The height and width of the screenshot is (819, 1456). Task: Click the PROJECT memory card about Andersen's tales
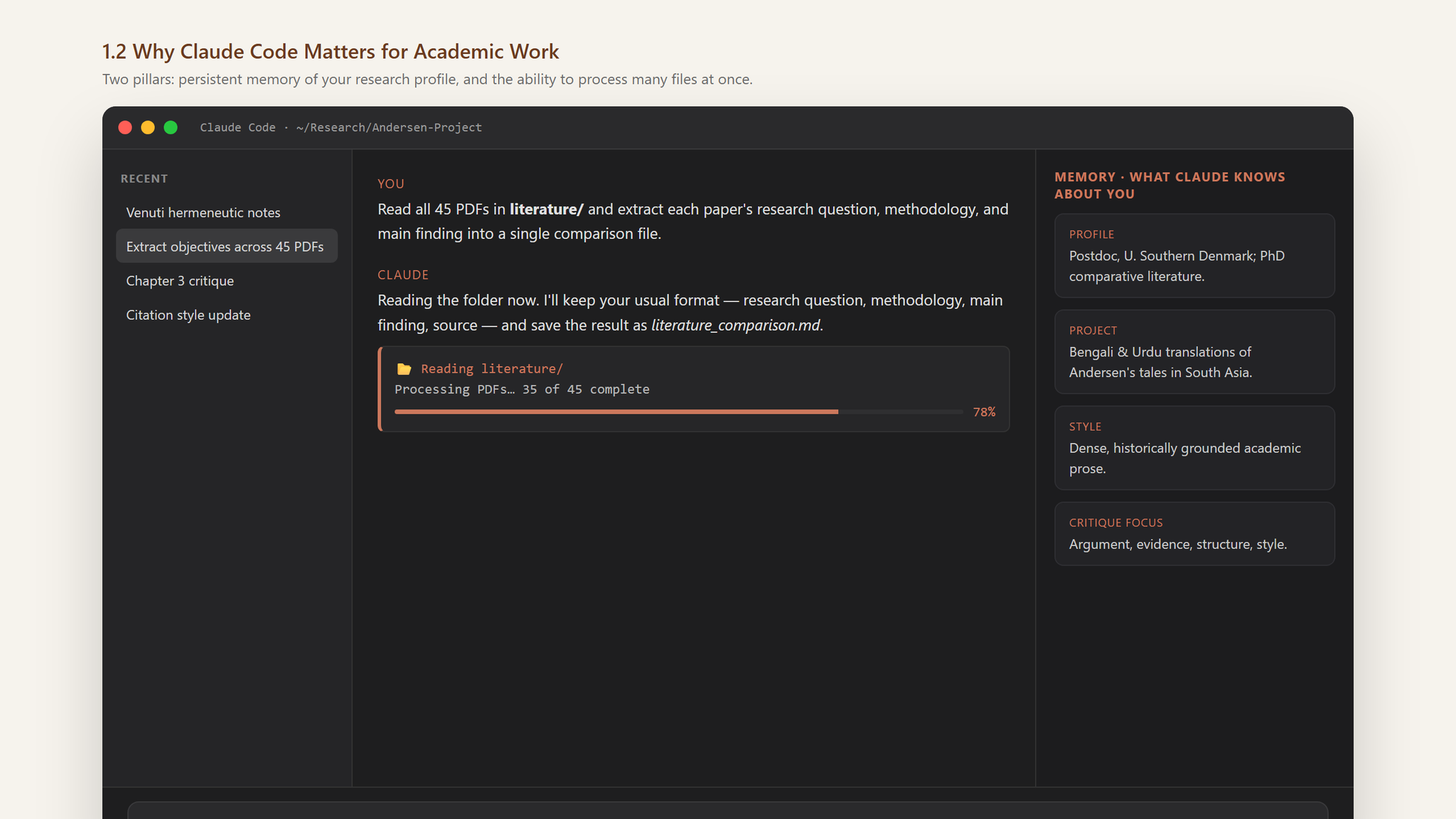click(x=1194, y=352)
